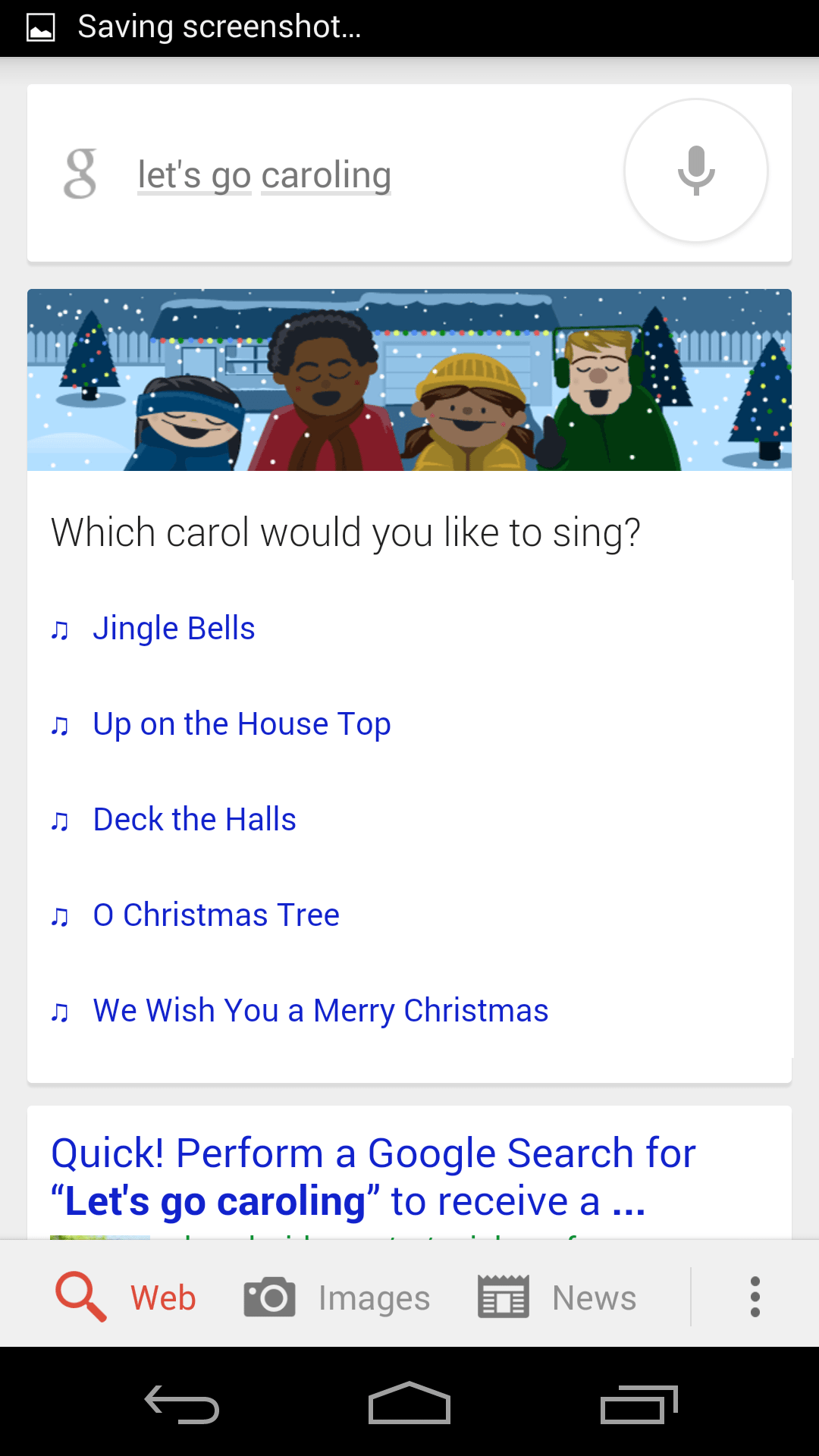Image resolution: width=819 pixels, height=1456 pixels.
Task: Tap the screenshot notification icon
Action: (x=41, y=28)
